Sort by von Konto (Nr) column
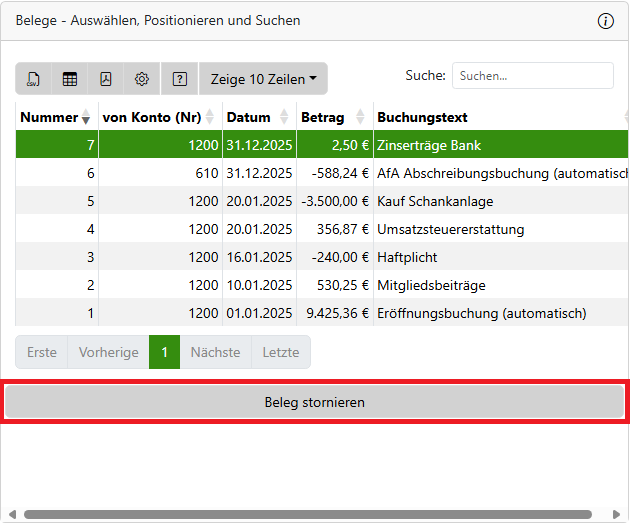This screenshot has width=630, height=523. tap(210, 118)
